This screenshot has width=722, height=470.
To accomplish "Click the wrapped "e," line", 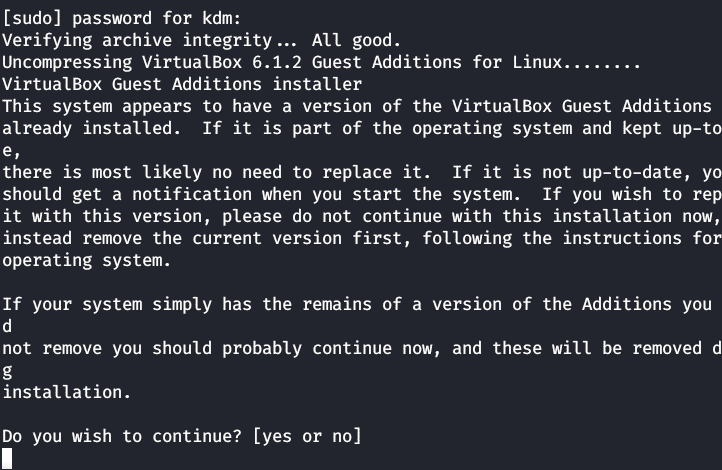I will point(9,150).
